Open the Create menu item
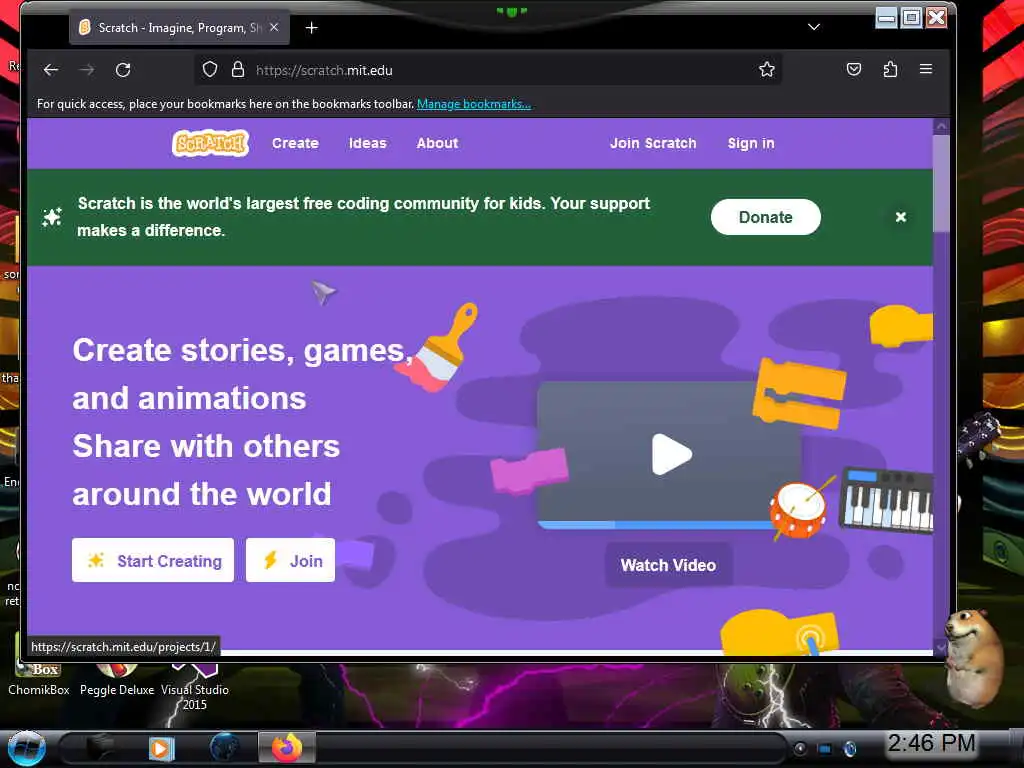This screenshot has width=1024, height=768. [x=295, y=143]
